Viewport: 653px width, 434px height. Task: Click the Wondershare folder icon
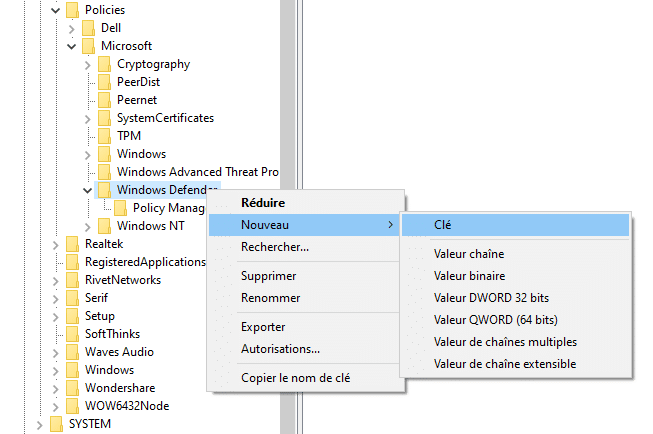pos(72,388)
